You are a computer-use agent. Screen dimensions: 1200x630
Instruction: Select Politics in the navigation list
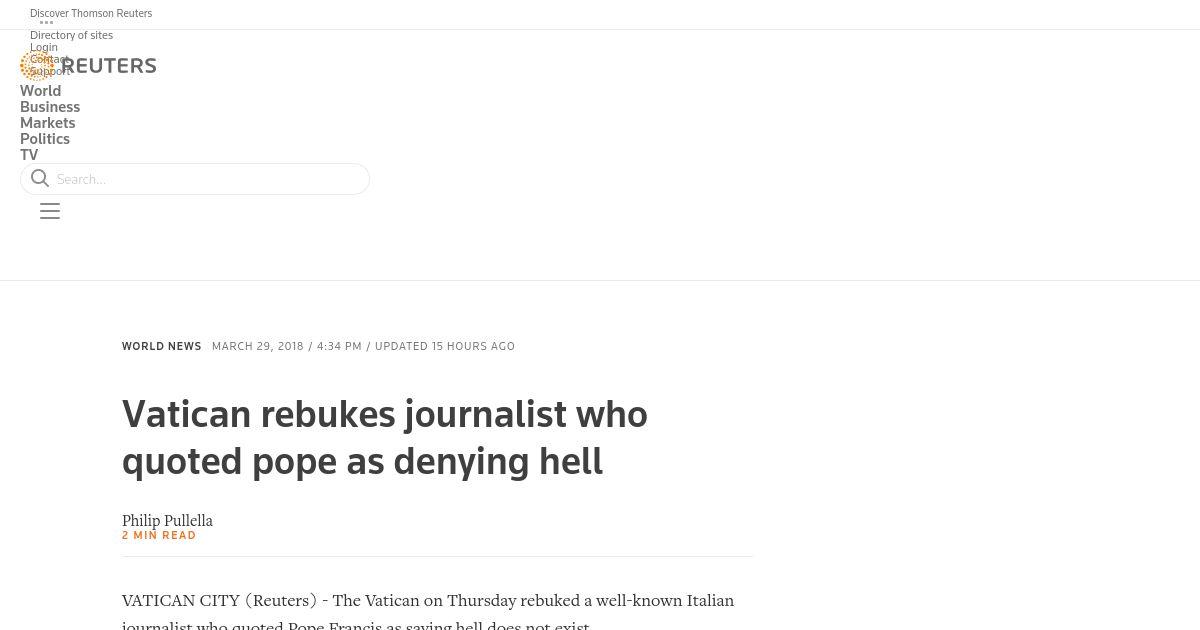pyautogui.click(x=45, y=139)
